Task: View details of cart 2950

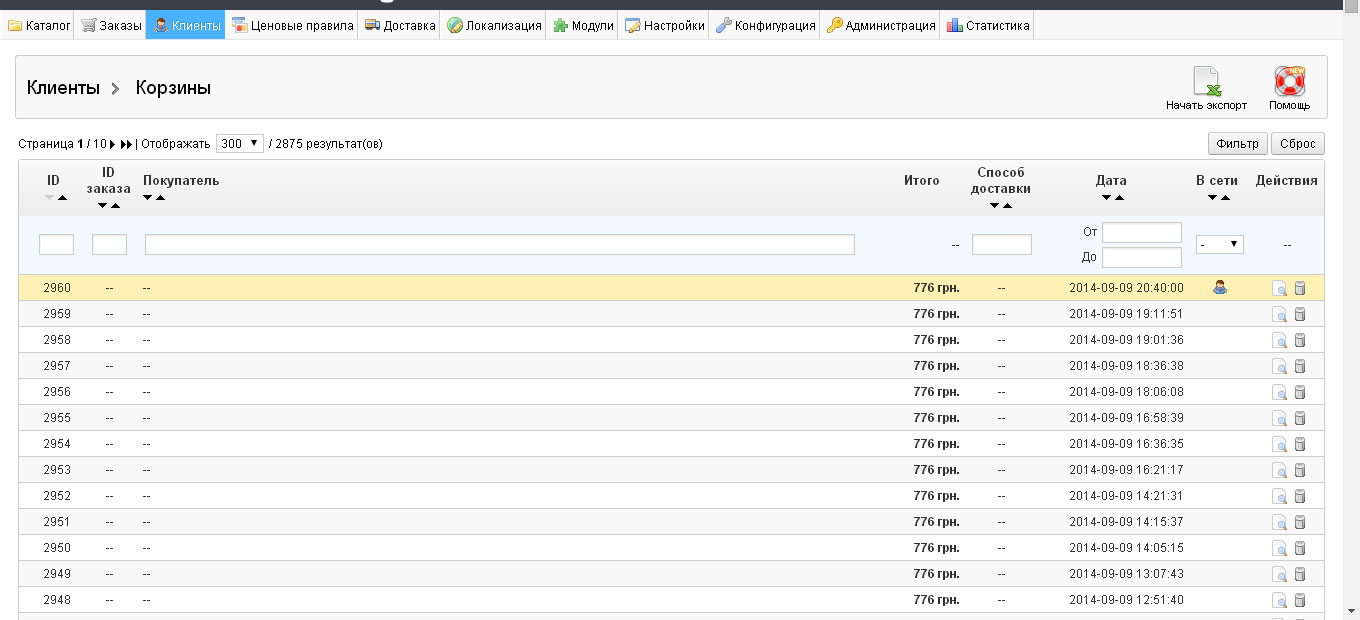Action: (x=1279, y=548)
